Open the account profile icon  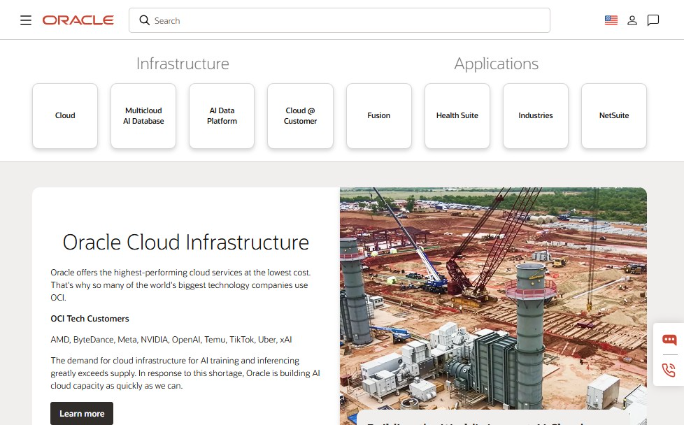coord(632,20)
